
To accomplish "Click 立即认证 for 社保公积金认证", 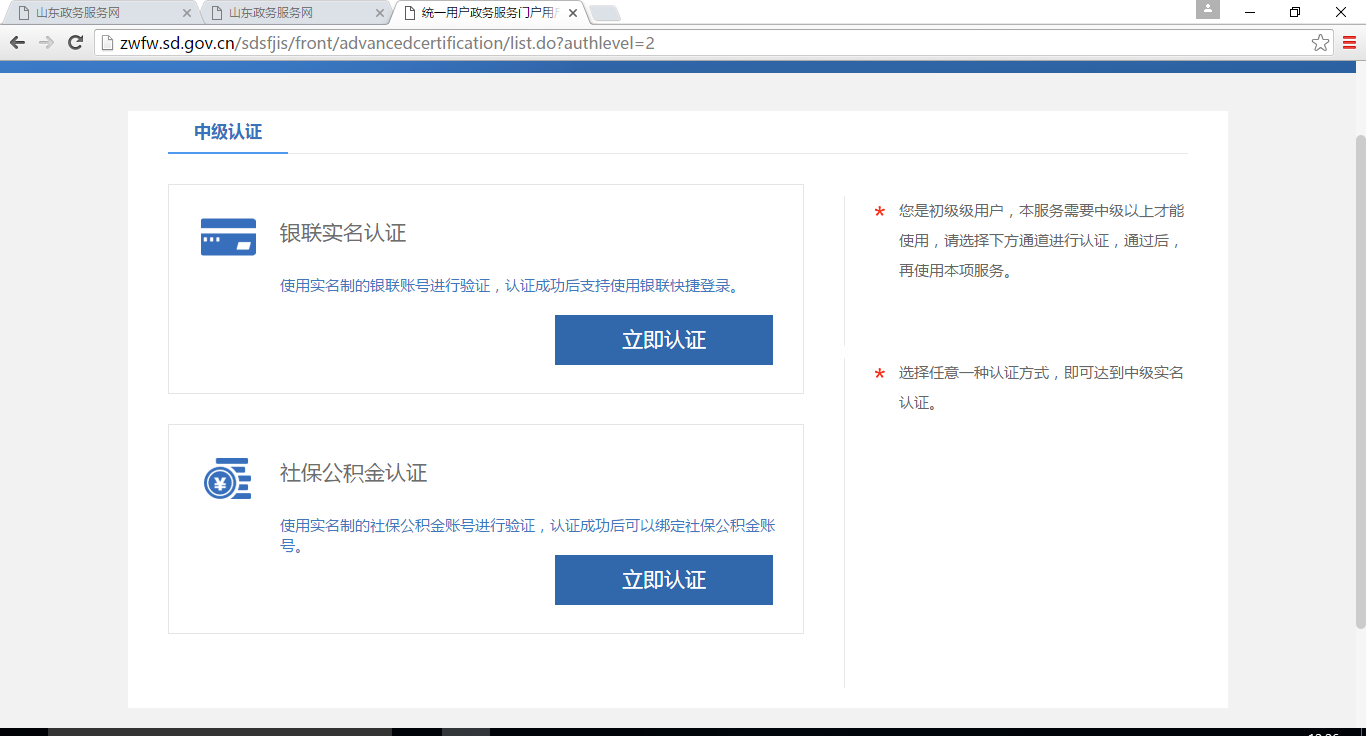I will pyautogui.click(x=663, y=580).
